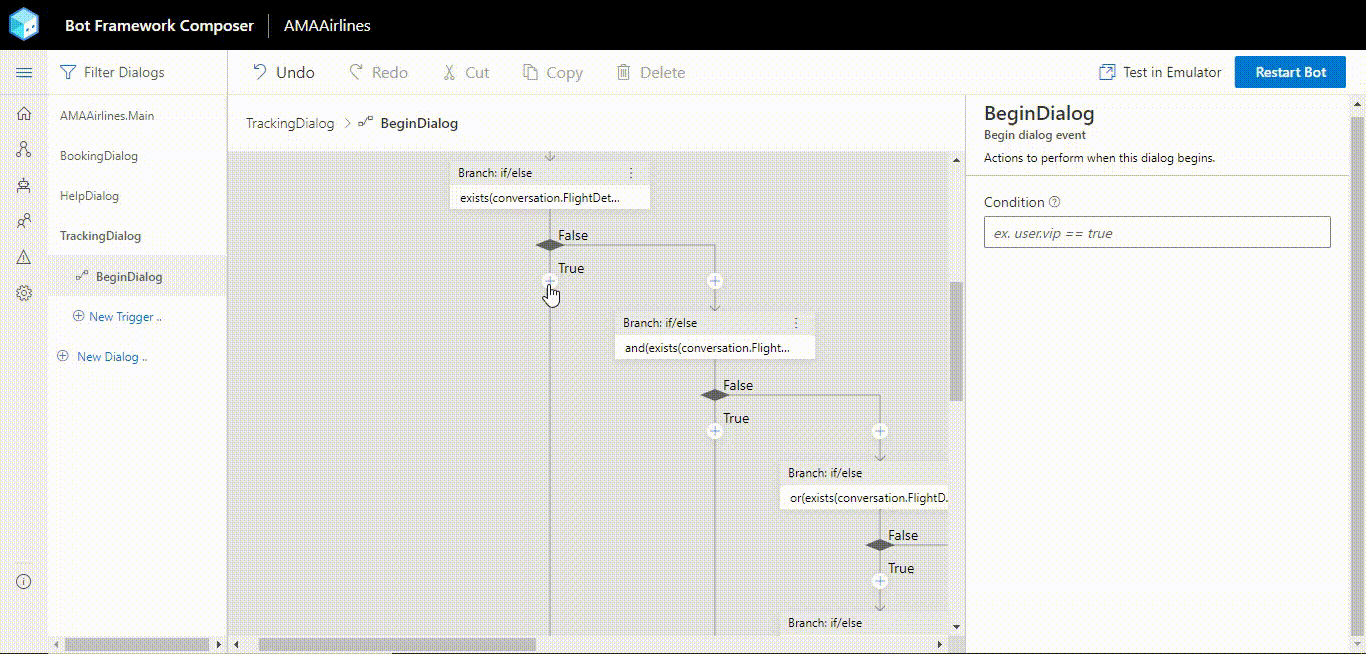The height and width of the screenshot is (654, 1366).
Task: Select the Design flow icon in the sidebar
Action: (x=24, y=149)
